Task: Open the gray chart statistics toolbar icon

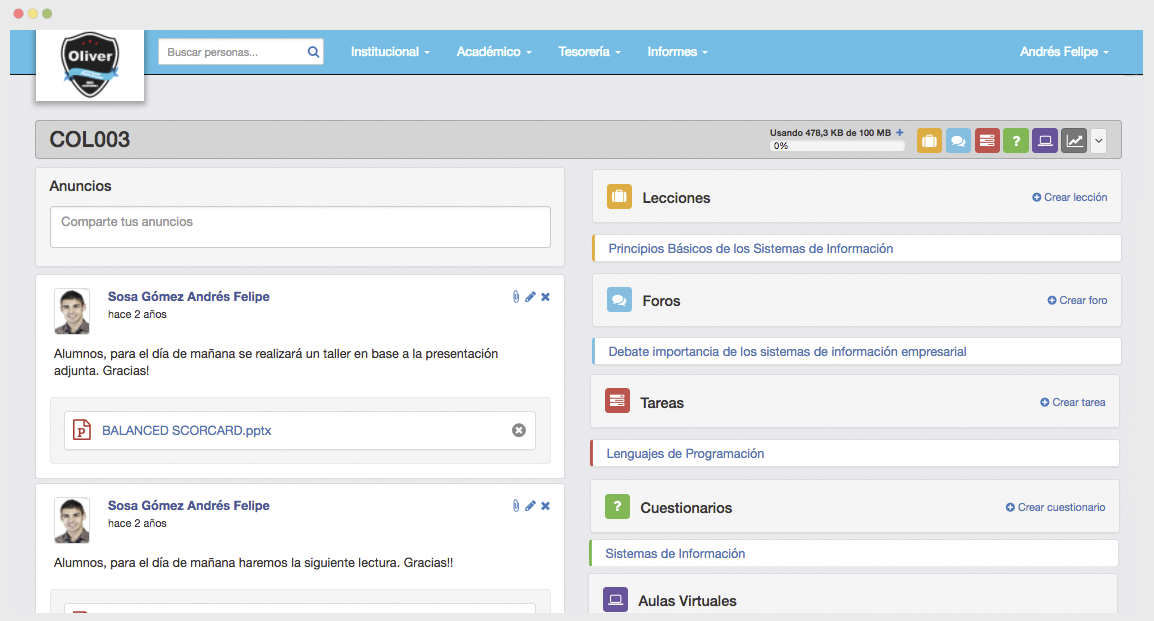Action: click(x=1074, y=140)
